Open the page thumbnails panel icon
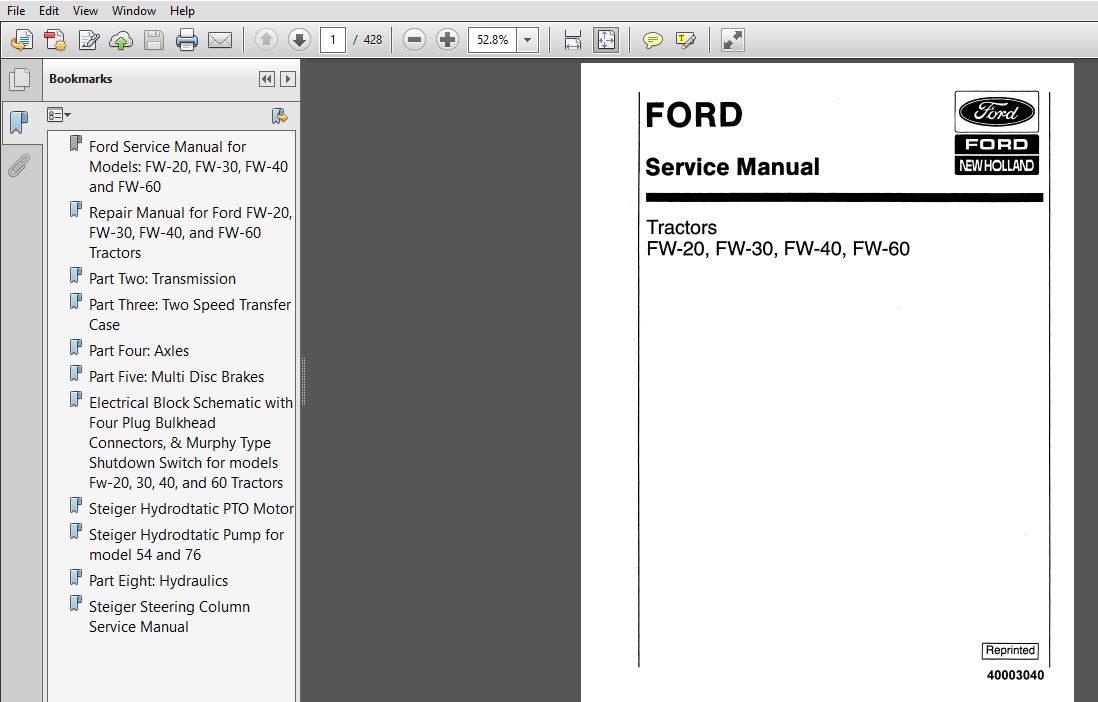 (x=20, y=79)
